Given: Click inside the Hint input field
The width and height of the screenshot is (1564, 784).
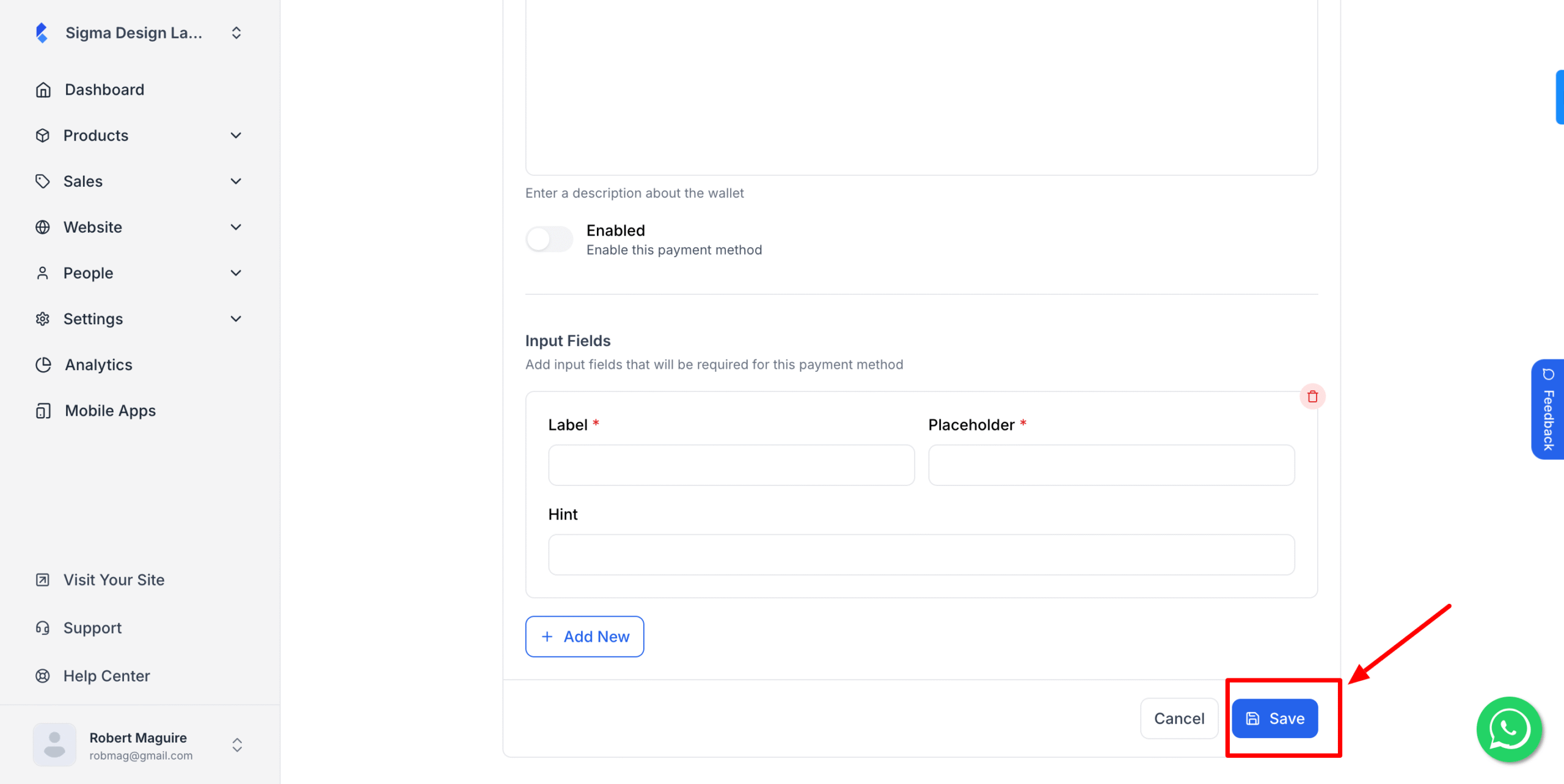Looking at the screenshot, I should click(x=921, y=554).
